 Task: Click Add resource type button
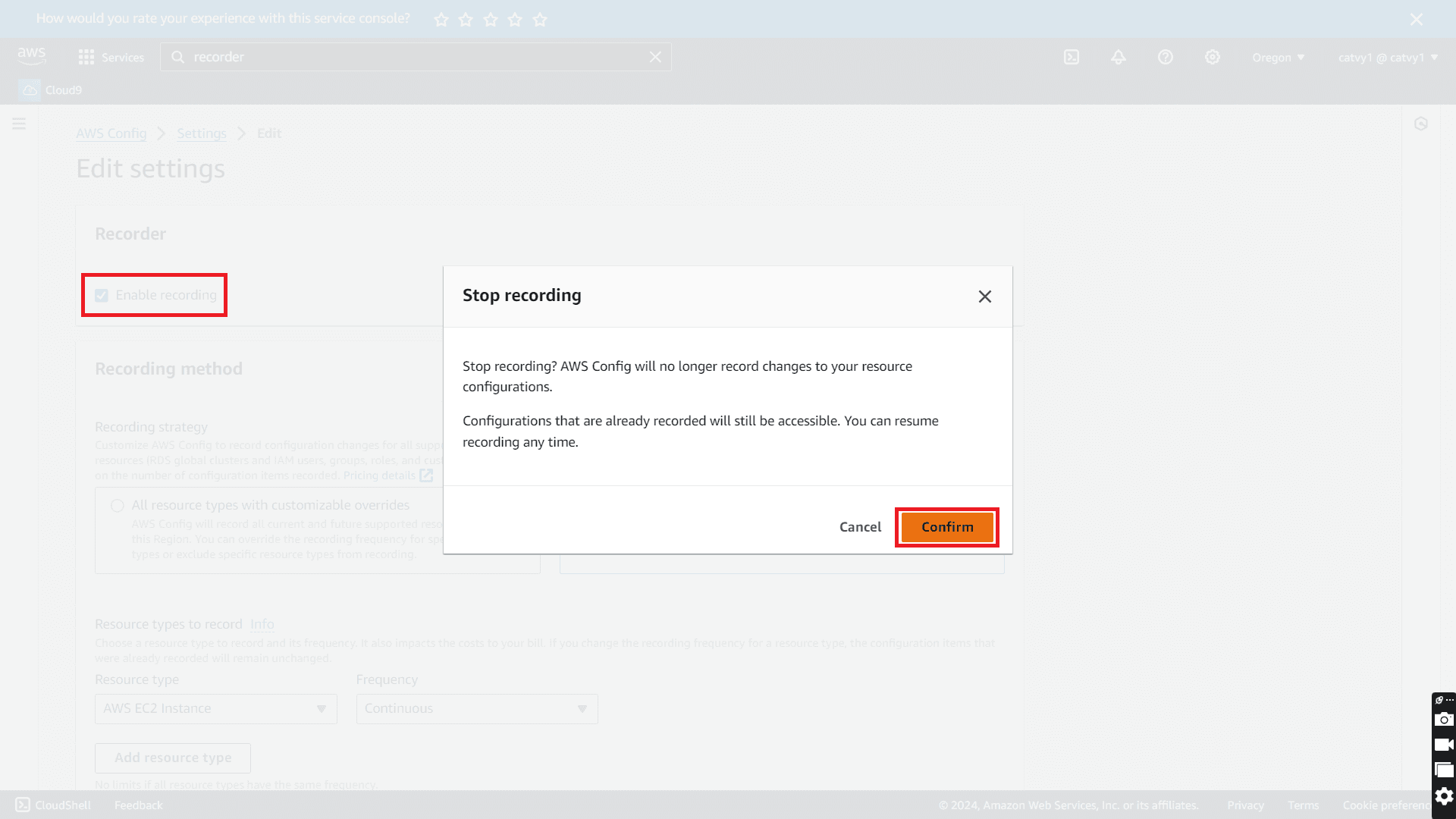(173, 758)
